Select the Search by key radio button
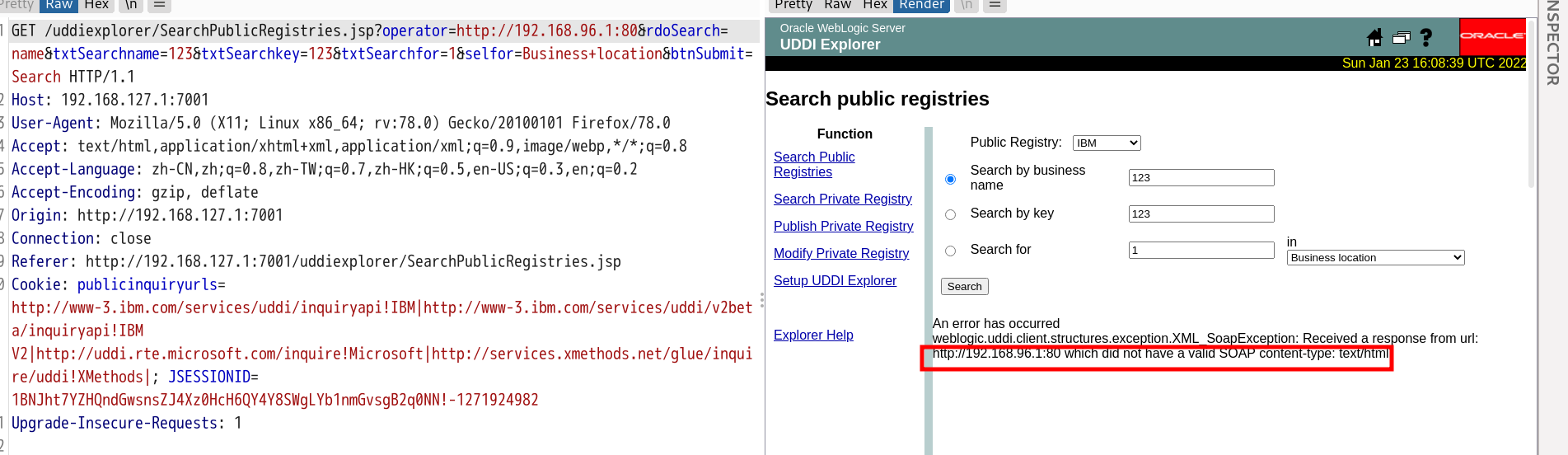 (950, 214)
